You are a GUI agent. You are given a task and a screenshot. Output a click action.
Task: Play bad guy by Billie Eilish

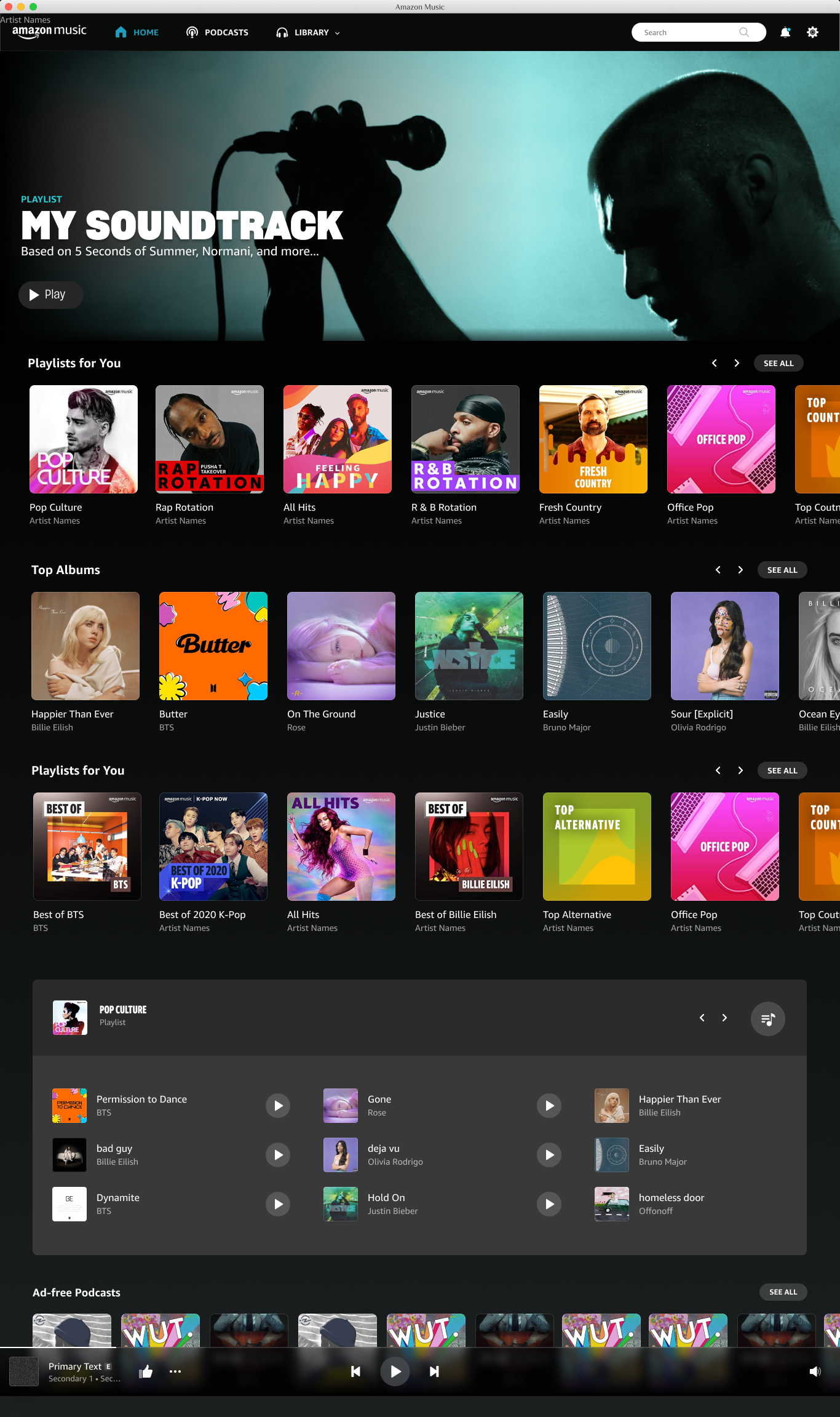278,1155
